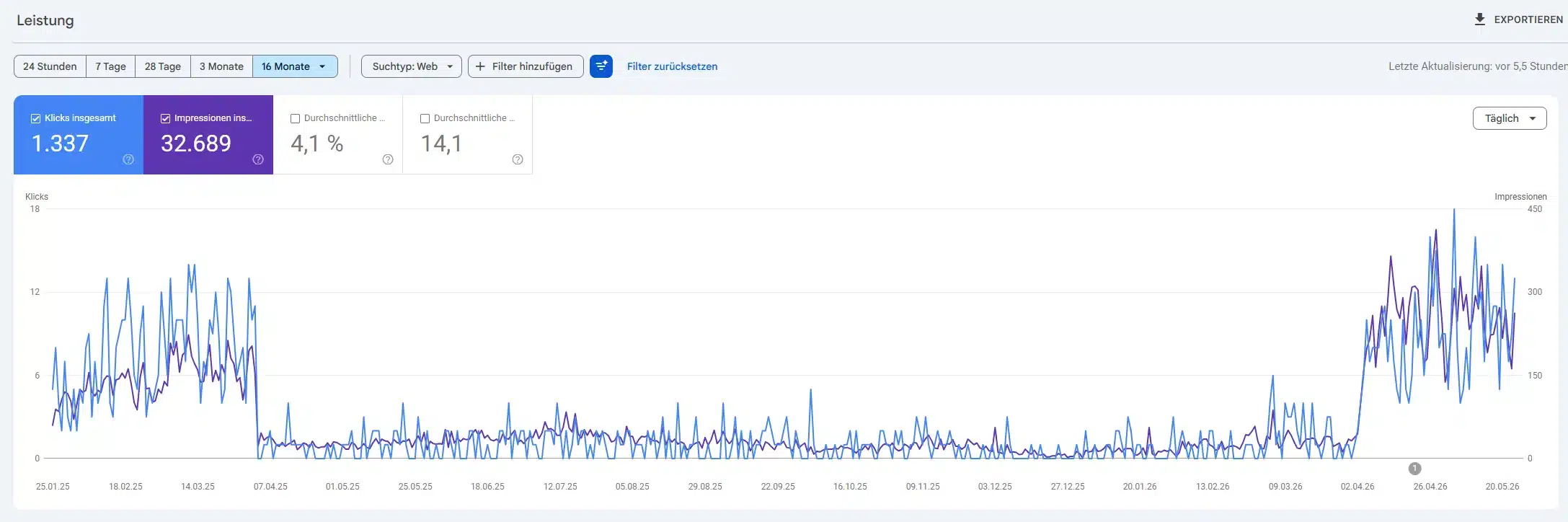Screen dimensions: 1568x522
Task: Click the 12.07.25 date axis label
Action: pyautogui.click(x=560, y=487)
